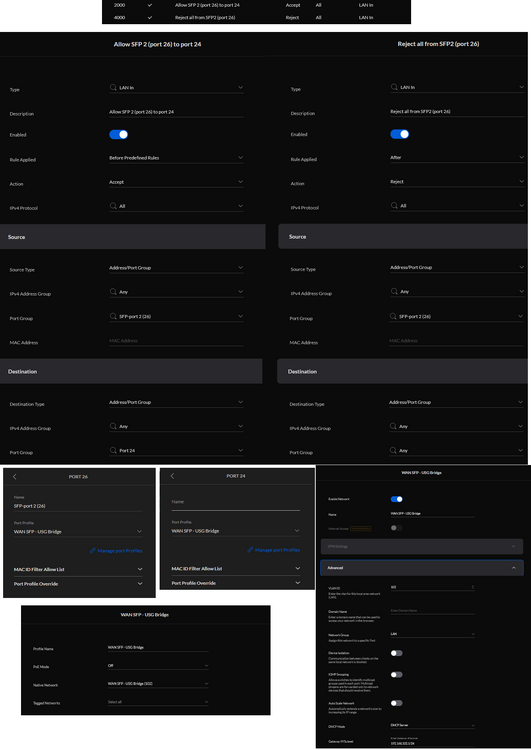Open Network Group dropdown showing LAN
Screen dimensions: 531x750
pyautogui.click(x=432, y=634)
